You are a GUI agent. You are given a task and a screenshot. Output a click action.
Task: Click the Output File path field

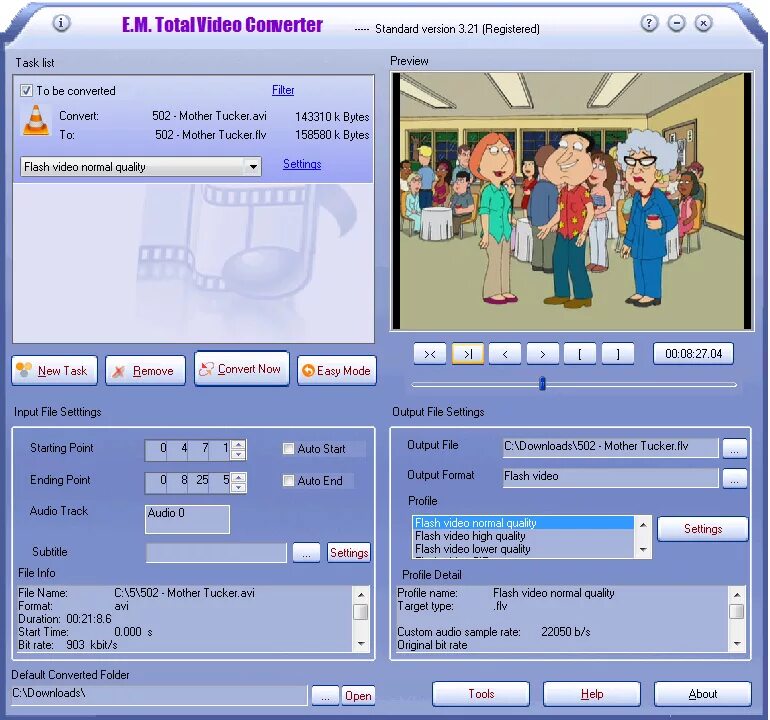[x=610, y=447]
